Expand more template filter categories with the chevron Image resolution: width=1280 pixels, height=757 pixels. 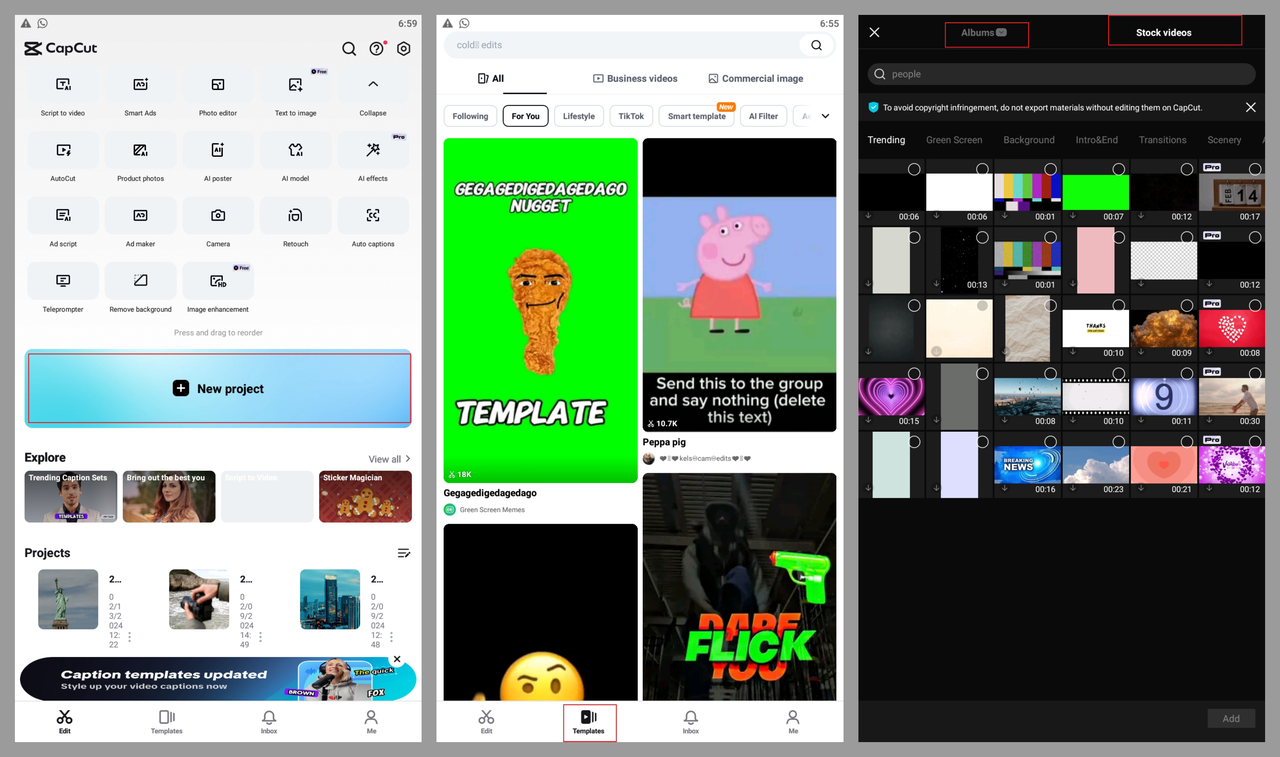pyautogui.click(x=826, y=115)
